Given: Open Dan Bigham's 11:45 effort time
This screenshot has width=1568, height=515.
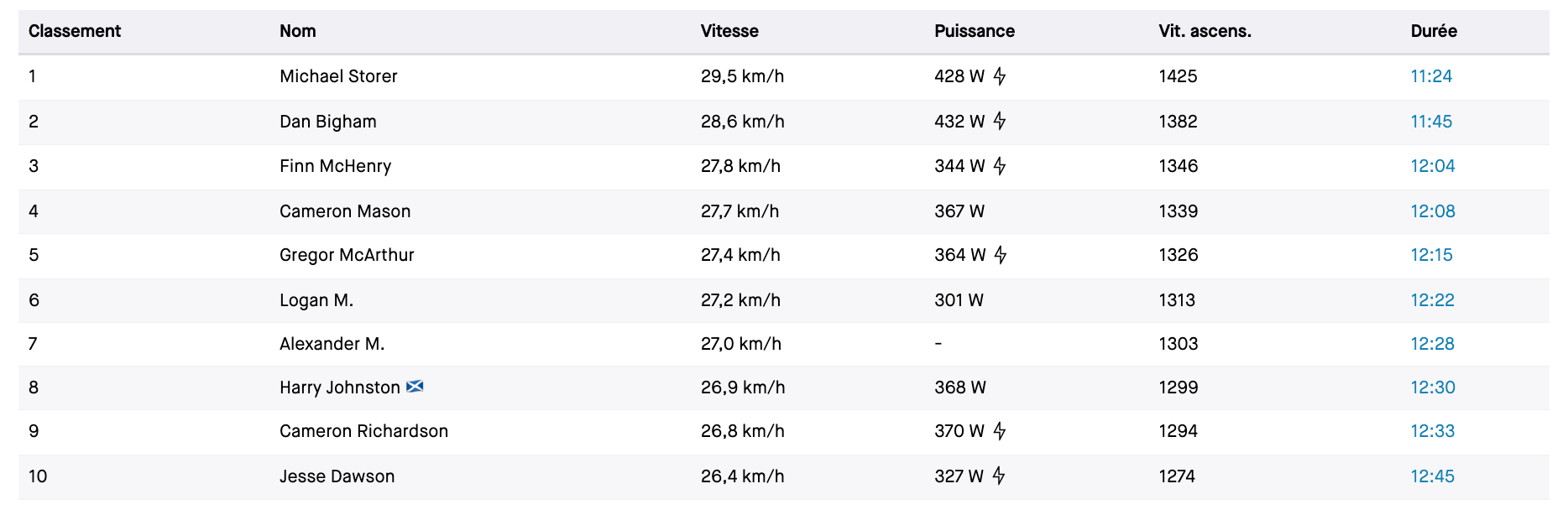Looking at the screenshot, I should (1430, 122).
